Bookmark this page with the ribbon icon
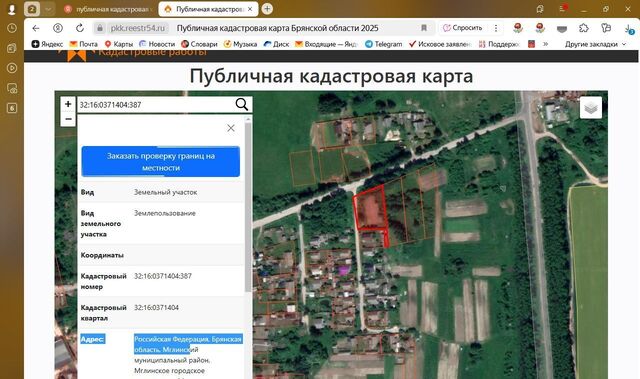This screenshot has height=379, width=640. click(x=424, y=28)
